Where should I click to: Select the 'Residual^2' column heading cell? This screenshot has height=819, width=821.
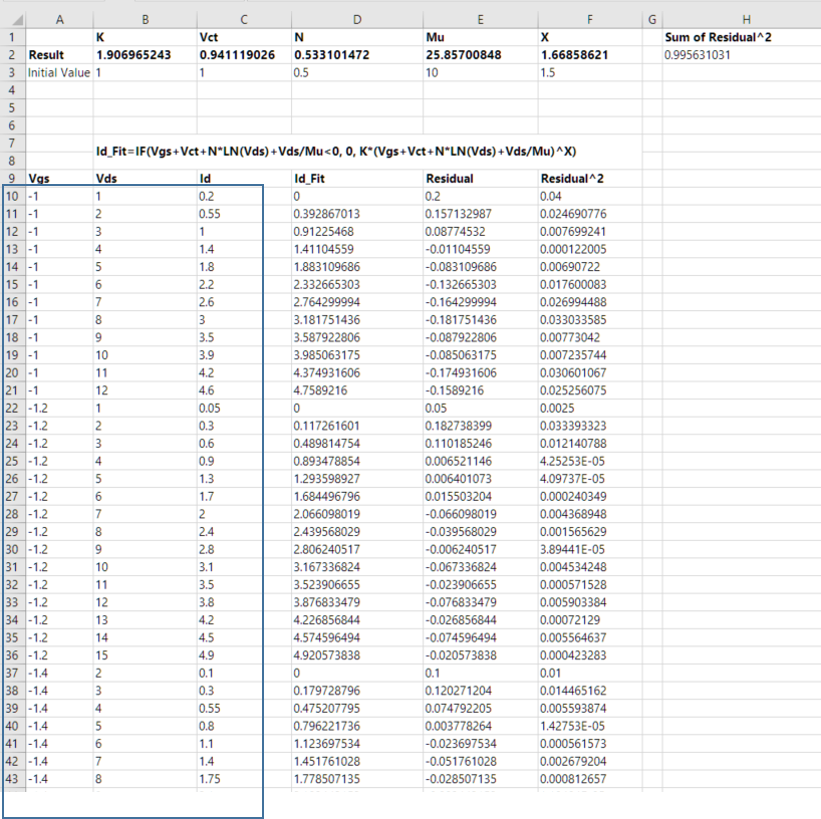590,179
